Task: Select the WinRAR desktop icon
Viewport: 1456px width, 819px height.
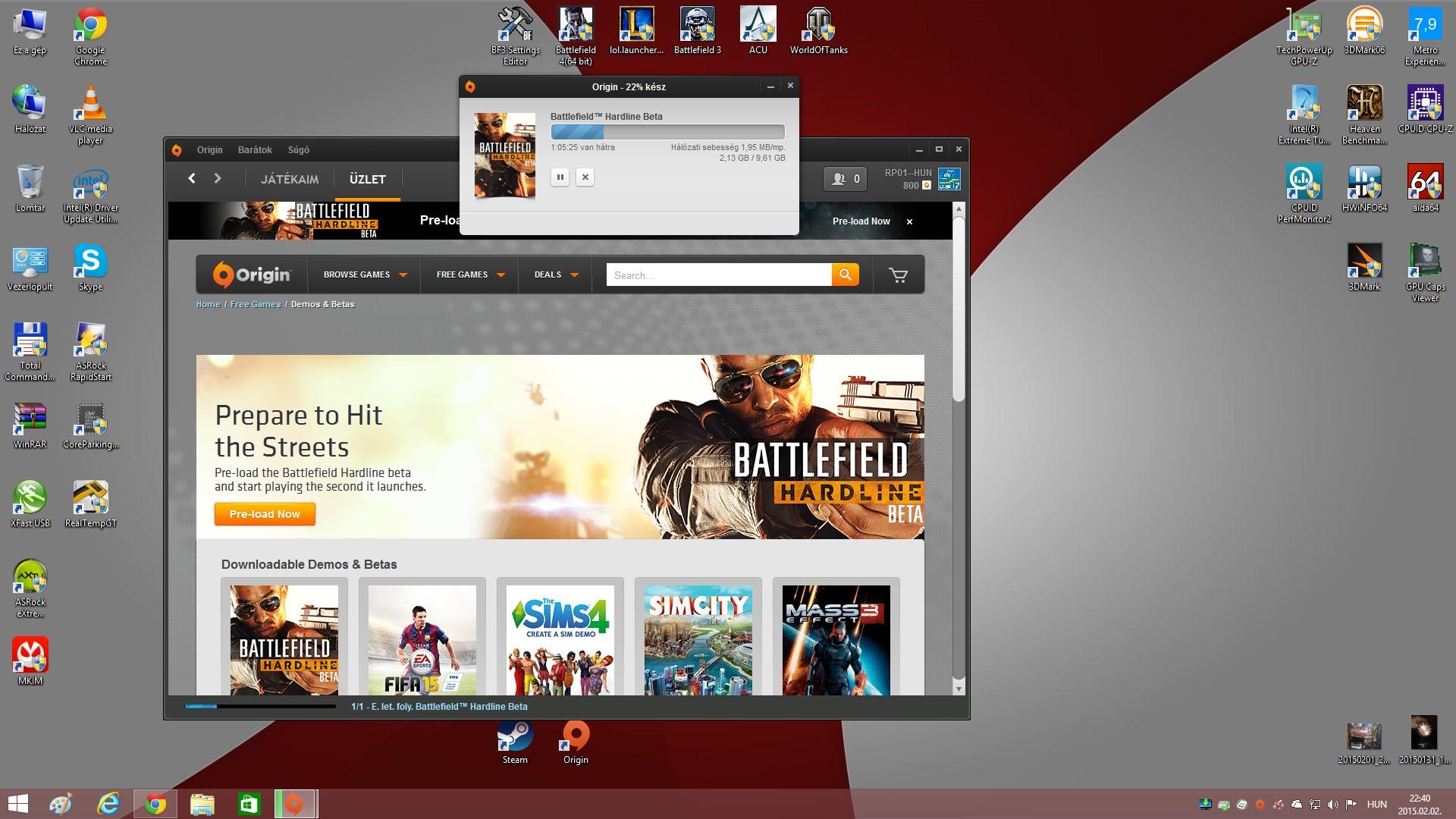Action: [30, 425]
